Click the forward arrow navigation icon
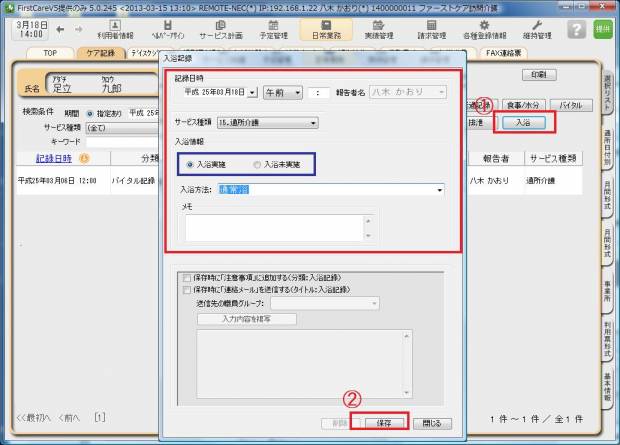 click(x=75, y=28)
